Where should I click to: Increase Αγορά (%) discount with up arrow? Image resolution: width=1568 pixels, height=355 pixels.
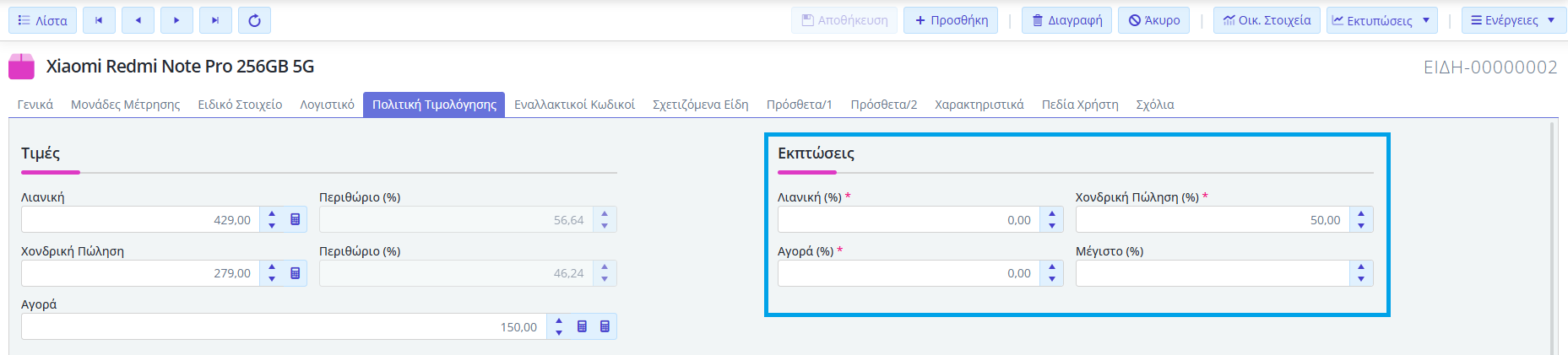pos(1052,267)
